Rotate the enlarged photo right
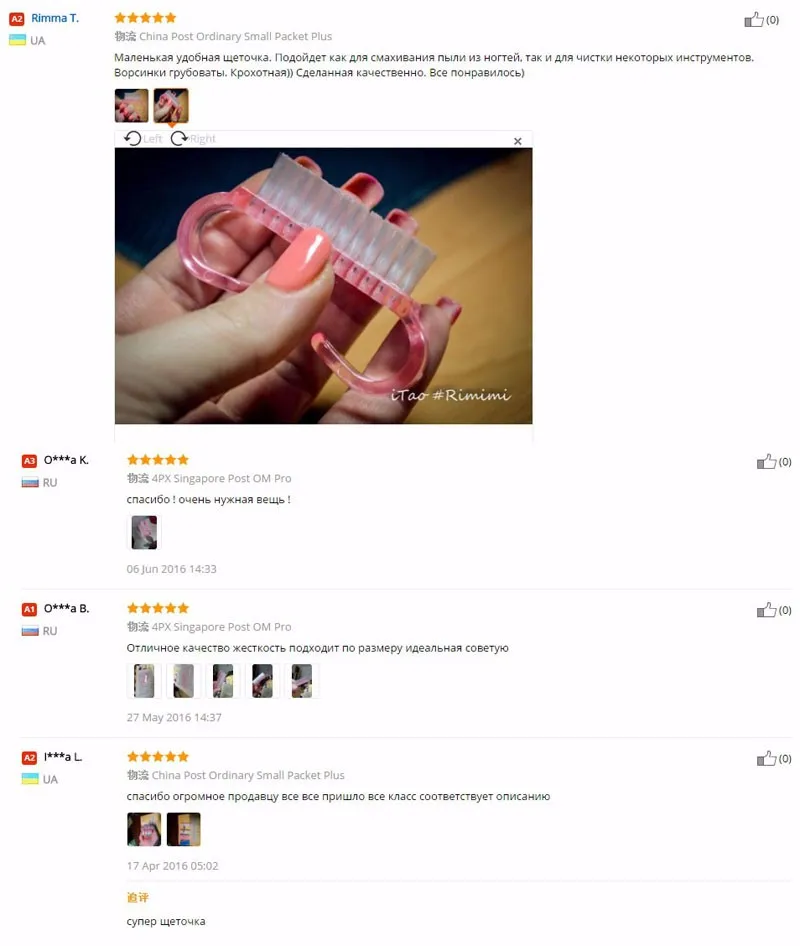 193,139
